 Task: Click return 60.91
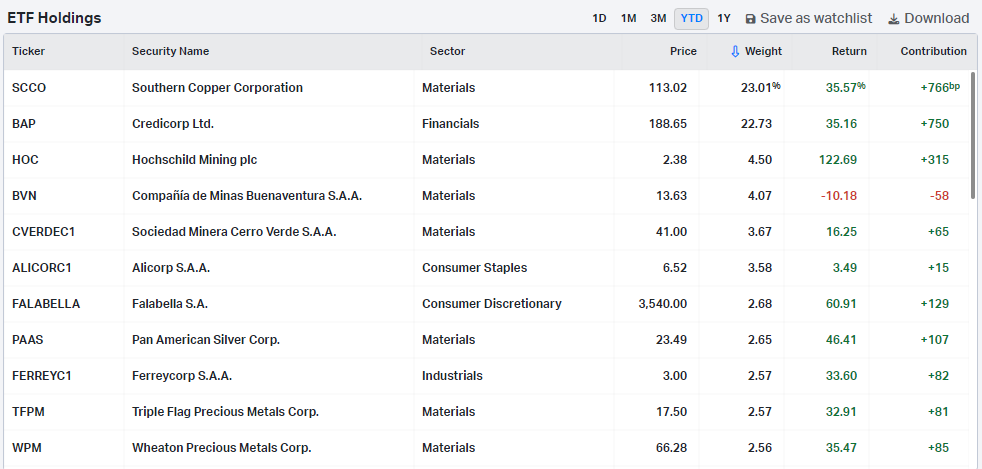842,304
